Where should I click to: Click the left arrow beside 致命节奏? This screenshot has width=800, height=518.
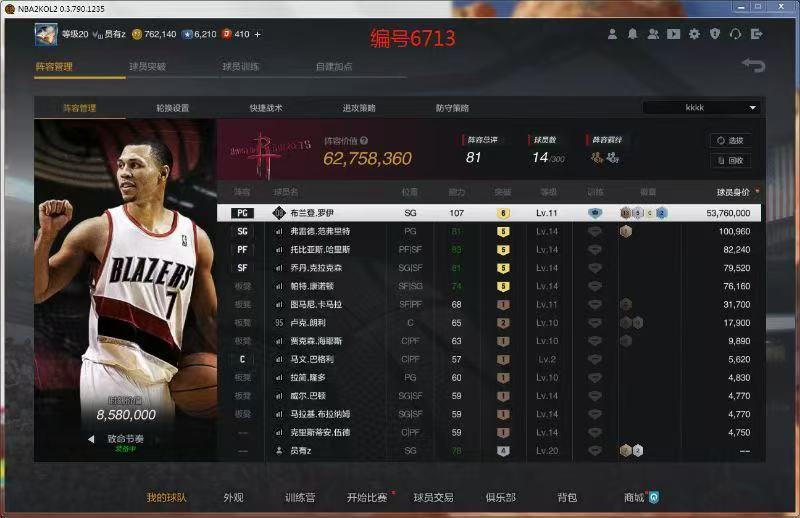coord(91,438)
